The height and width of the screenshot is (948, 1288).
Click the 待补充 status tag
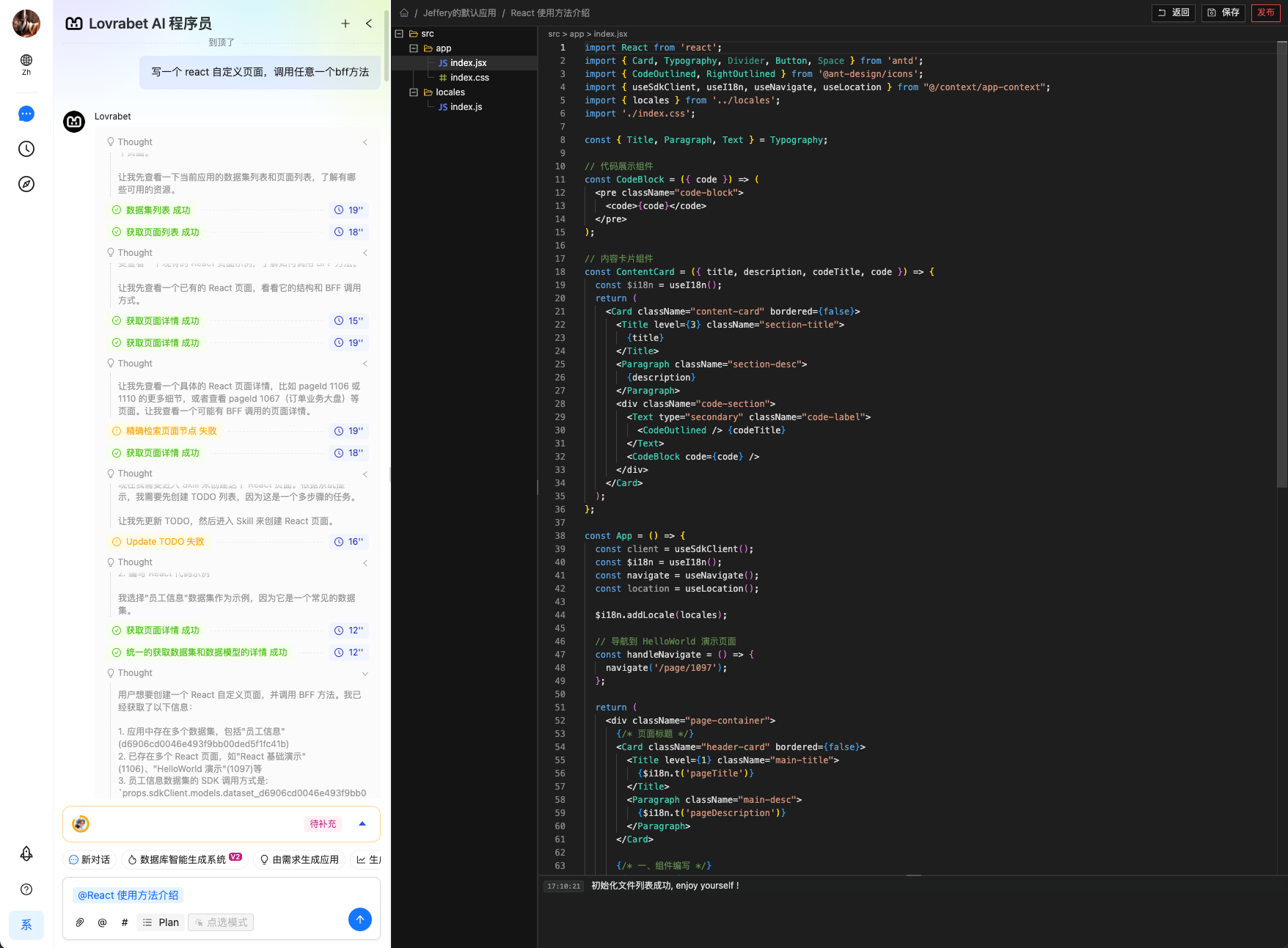(323, 824)
